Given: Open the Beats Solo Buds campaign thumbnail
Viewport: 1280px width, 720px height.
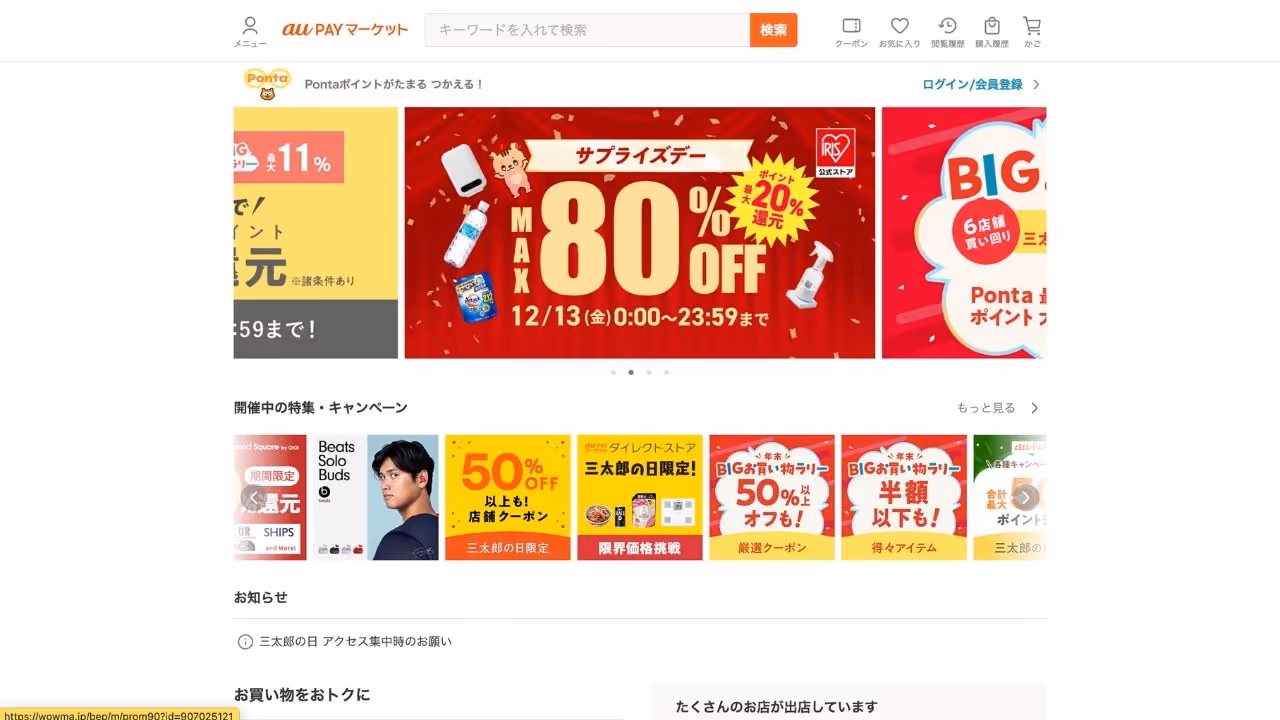Looking at the screenshot, I should 376,497.
